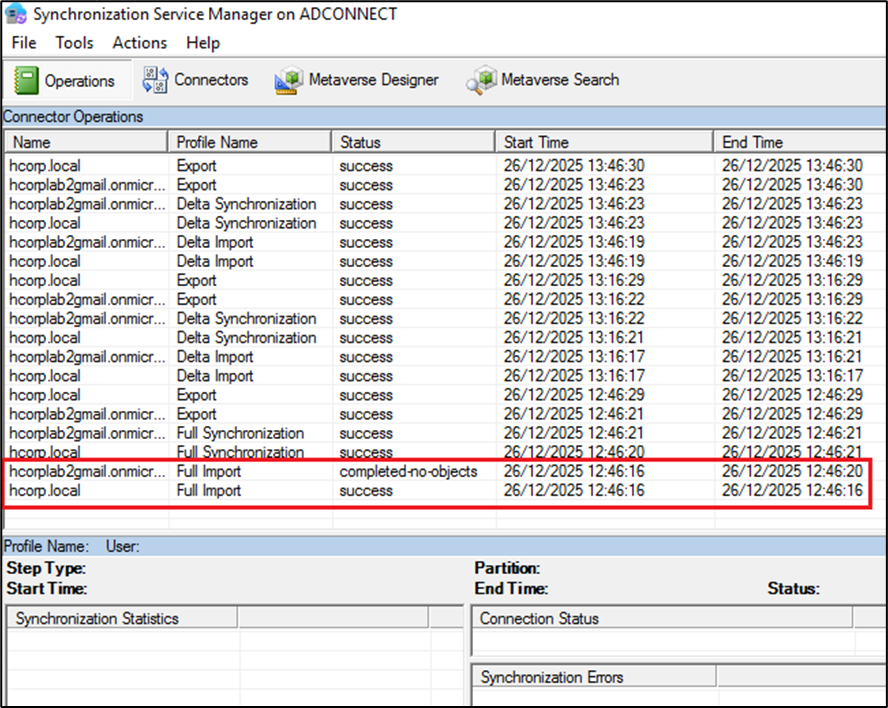888x708 pixels.
Task: Sort by Start Time column header
Action: click(x=603, y=142)
